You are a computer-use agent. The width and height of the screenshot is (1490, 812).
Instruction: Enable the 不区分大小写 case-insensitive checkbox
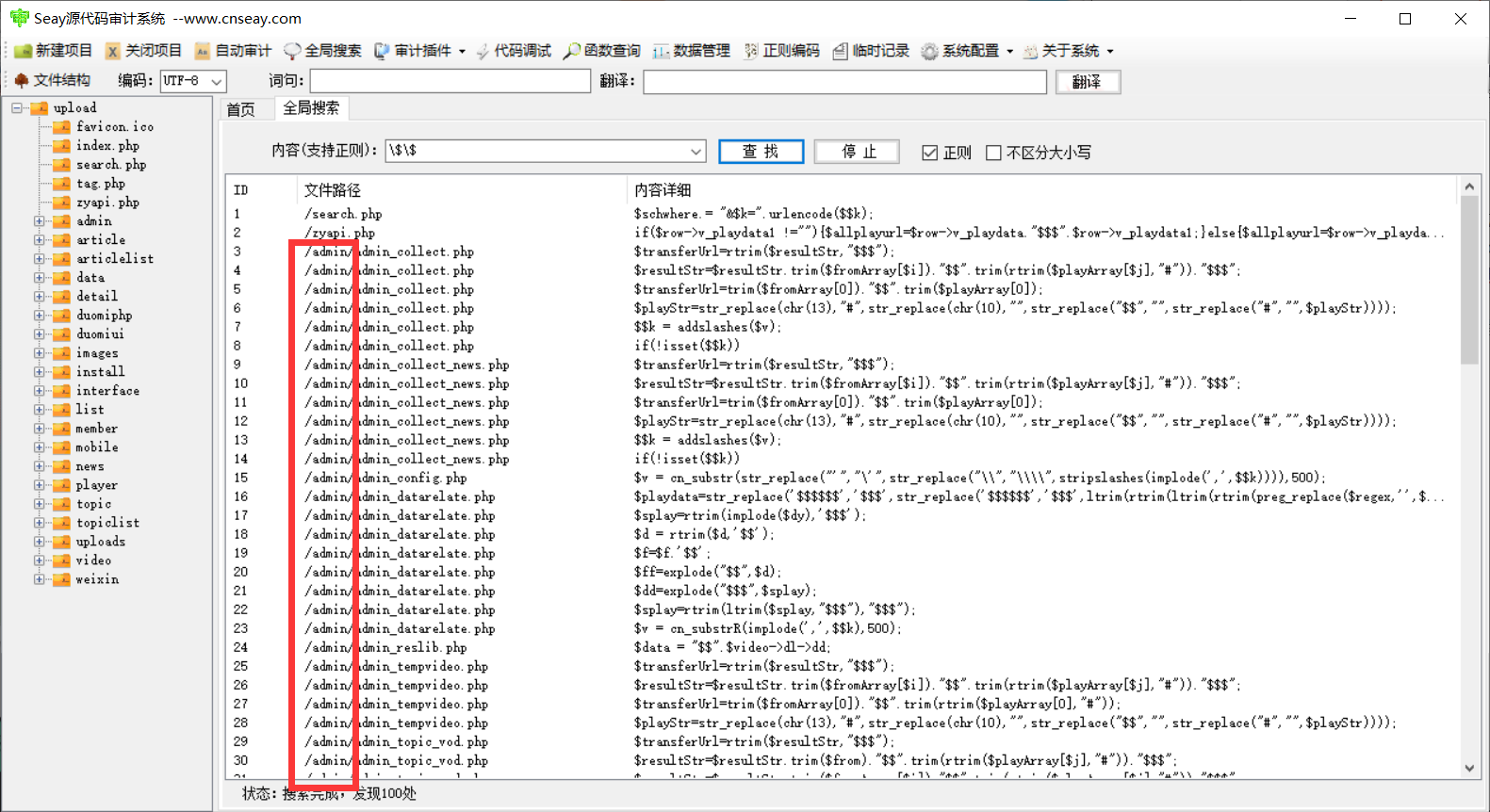click(x=993, y=153)
